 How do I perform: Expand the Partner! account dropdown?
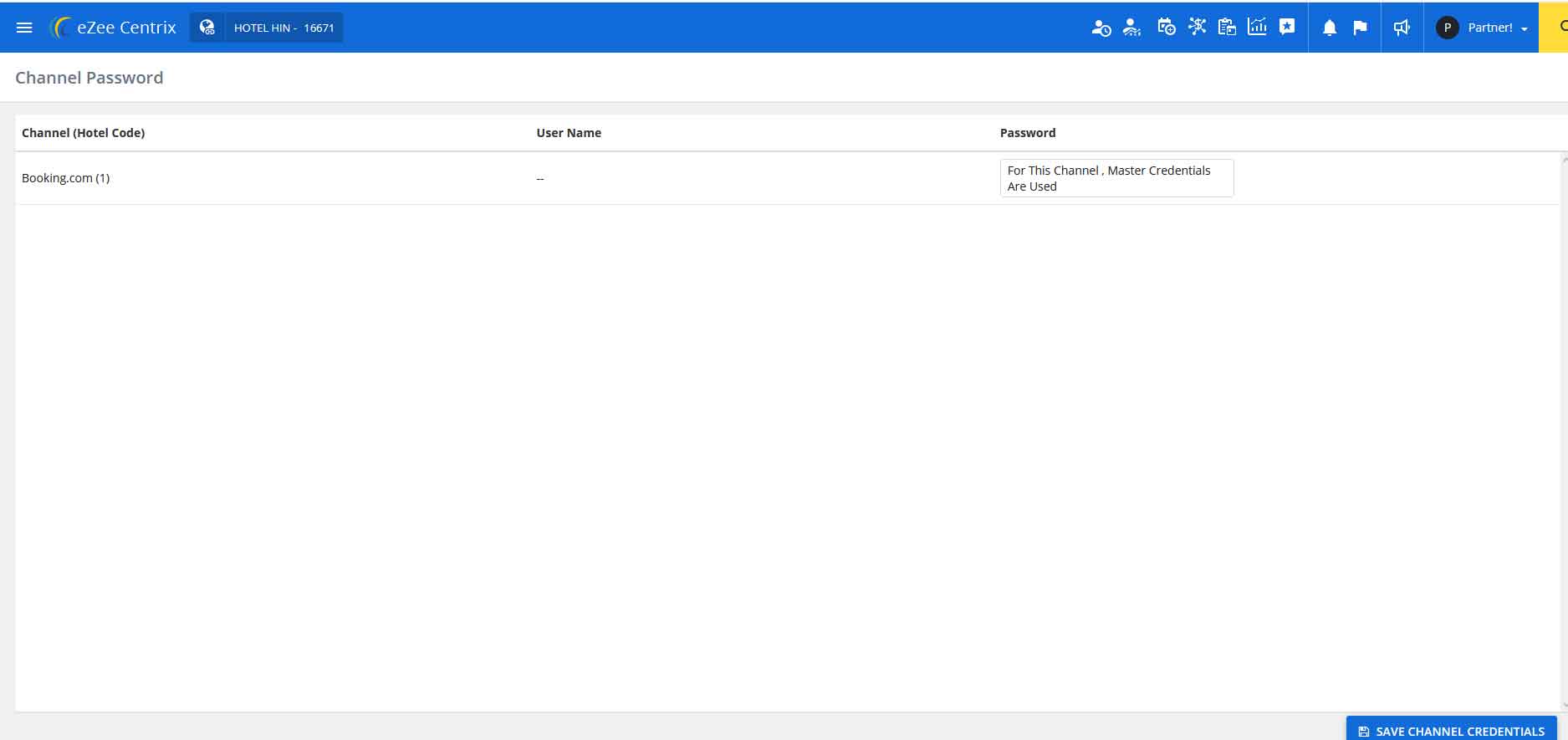[1497, 28]
